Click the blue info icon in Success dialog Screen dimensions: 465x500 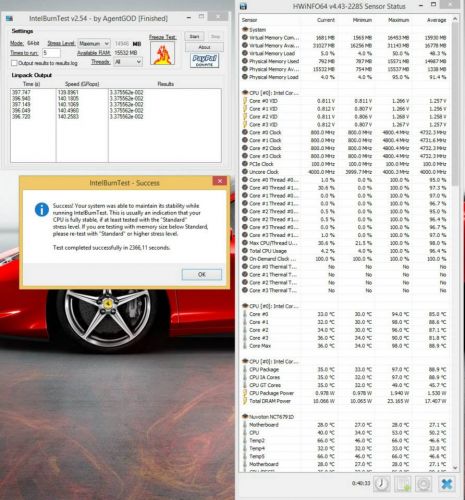[42, 210]
